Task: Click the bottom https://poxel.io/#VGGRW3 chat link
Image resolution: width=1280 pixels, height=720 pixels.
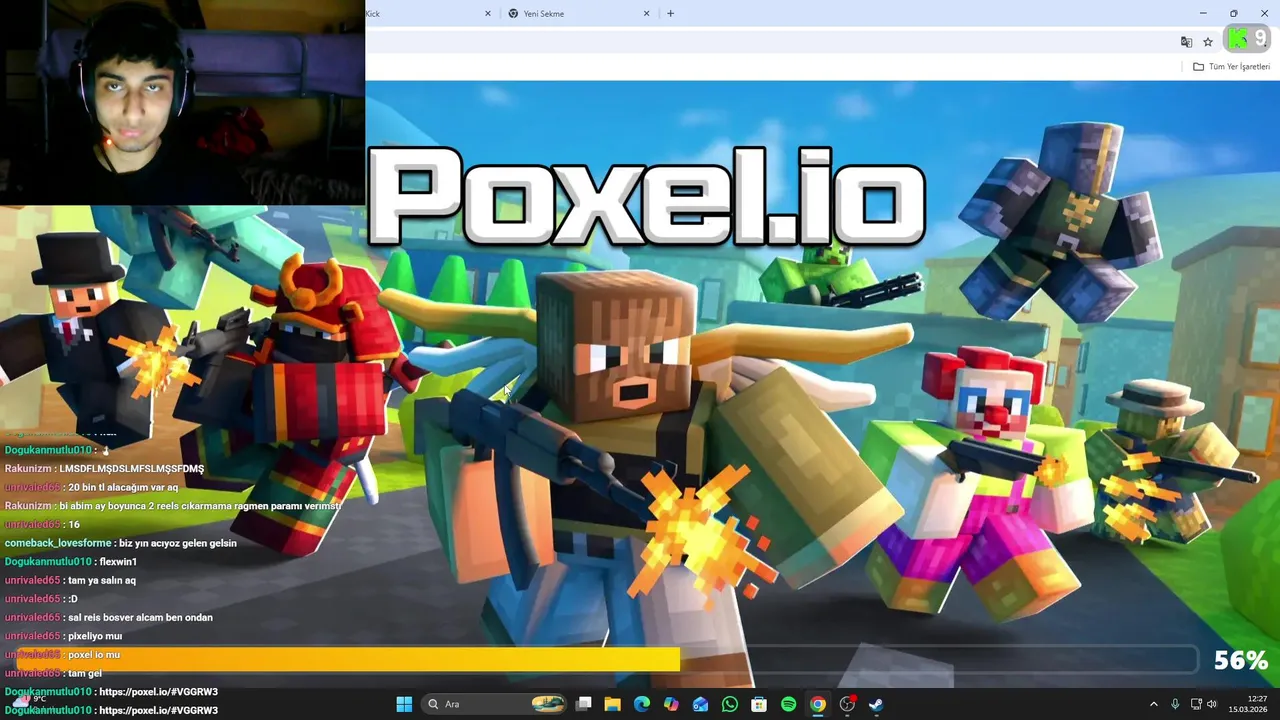Action: point(158,710)
